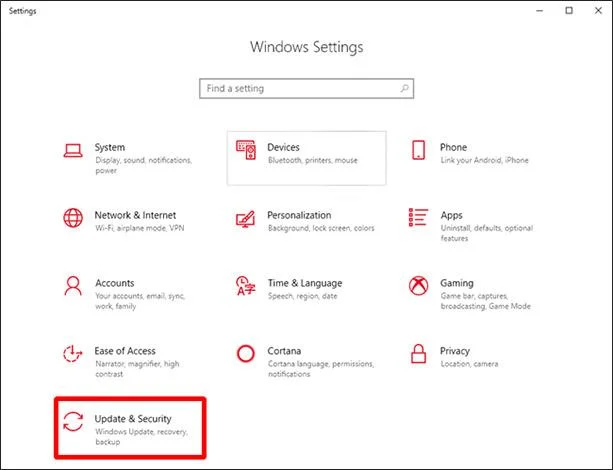Viewport: 613px width, 470px height.
Task: Click the Accounts person icon
Action: coord(73,286)
